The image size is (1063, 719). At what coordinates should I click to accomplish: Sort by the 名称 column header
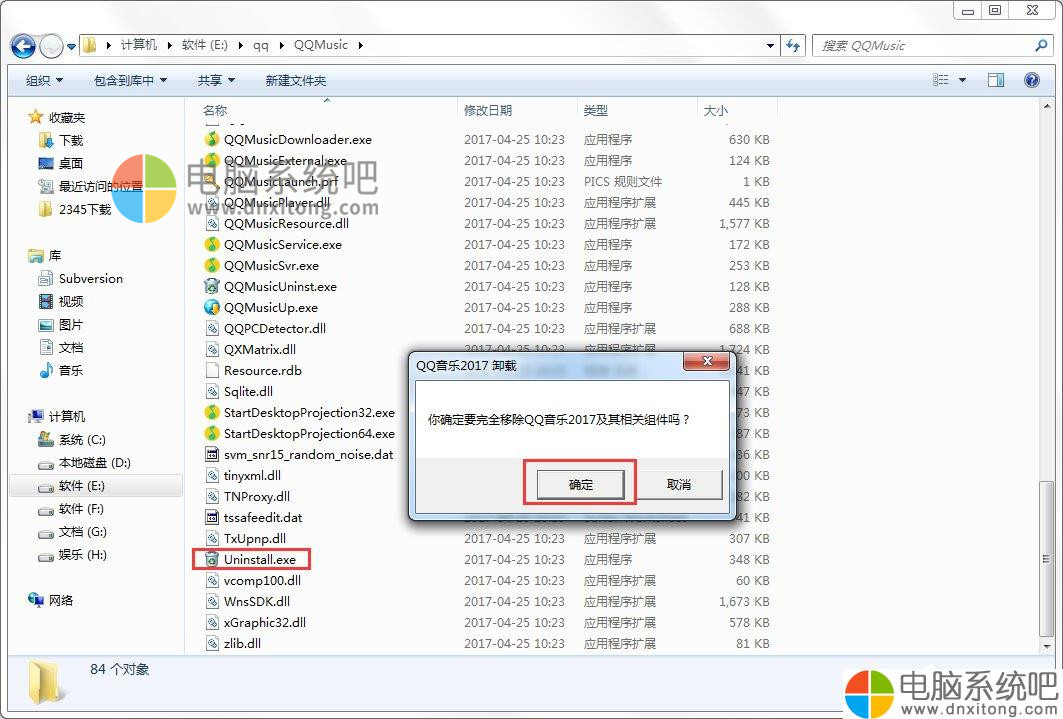point(215,110)
